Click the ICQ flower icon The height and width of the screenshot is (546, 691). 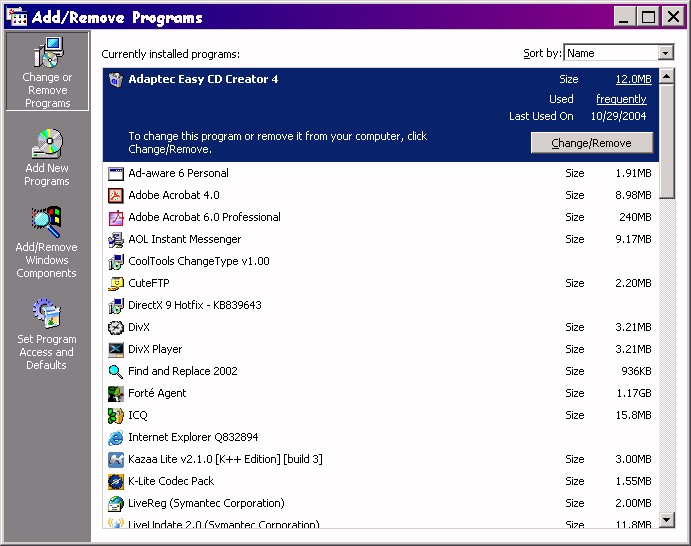click(115, 416)
